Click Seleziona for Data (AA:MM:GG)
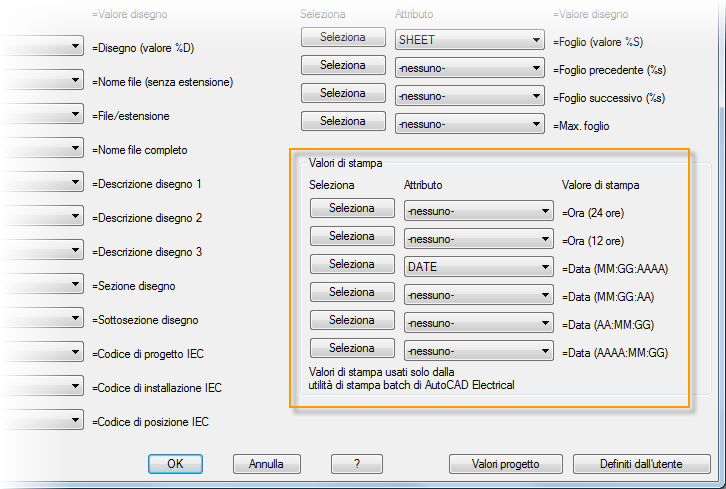The height and width of the screenshot is (489, 726). 352,321
